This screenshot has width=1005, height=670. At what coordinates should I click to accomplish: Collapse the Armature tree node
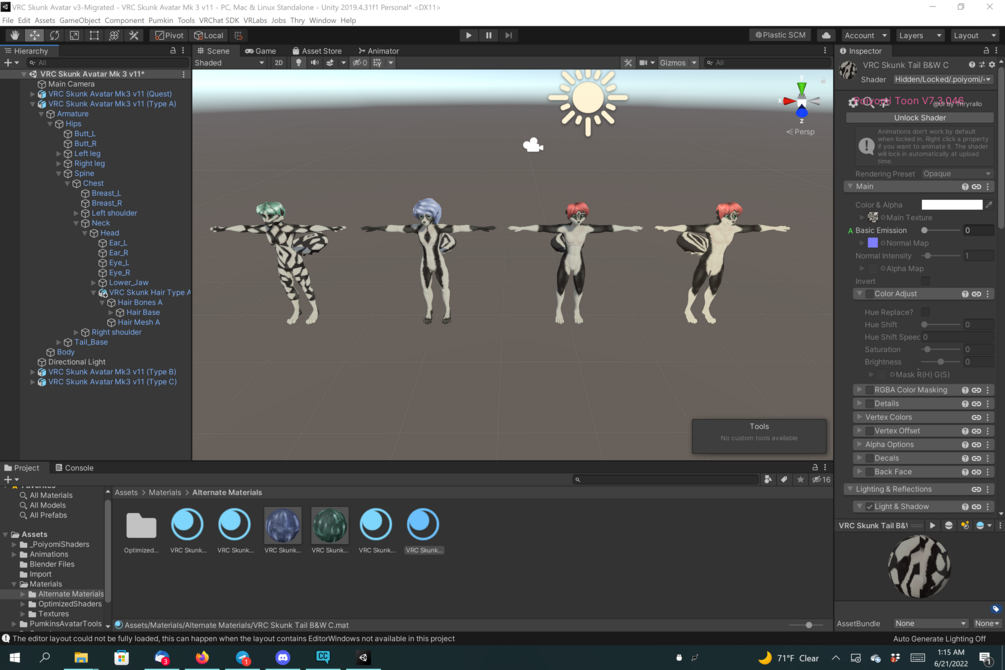coord(42,114)
